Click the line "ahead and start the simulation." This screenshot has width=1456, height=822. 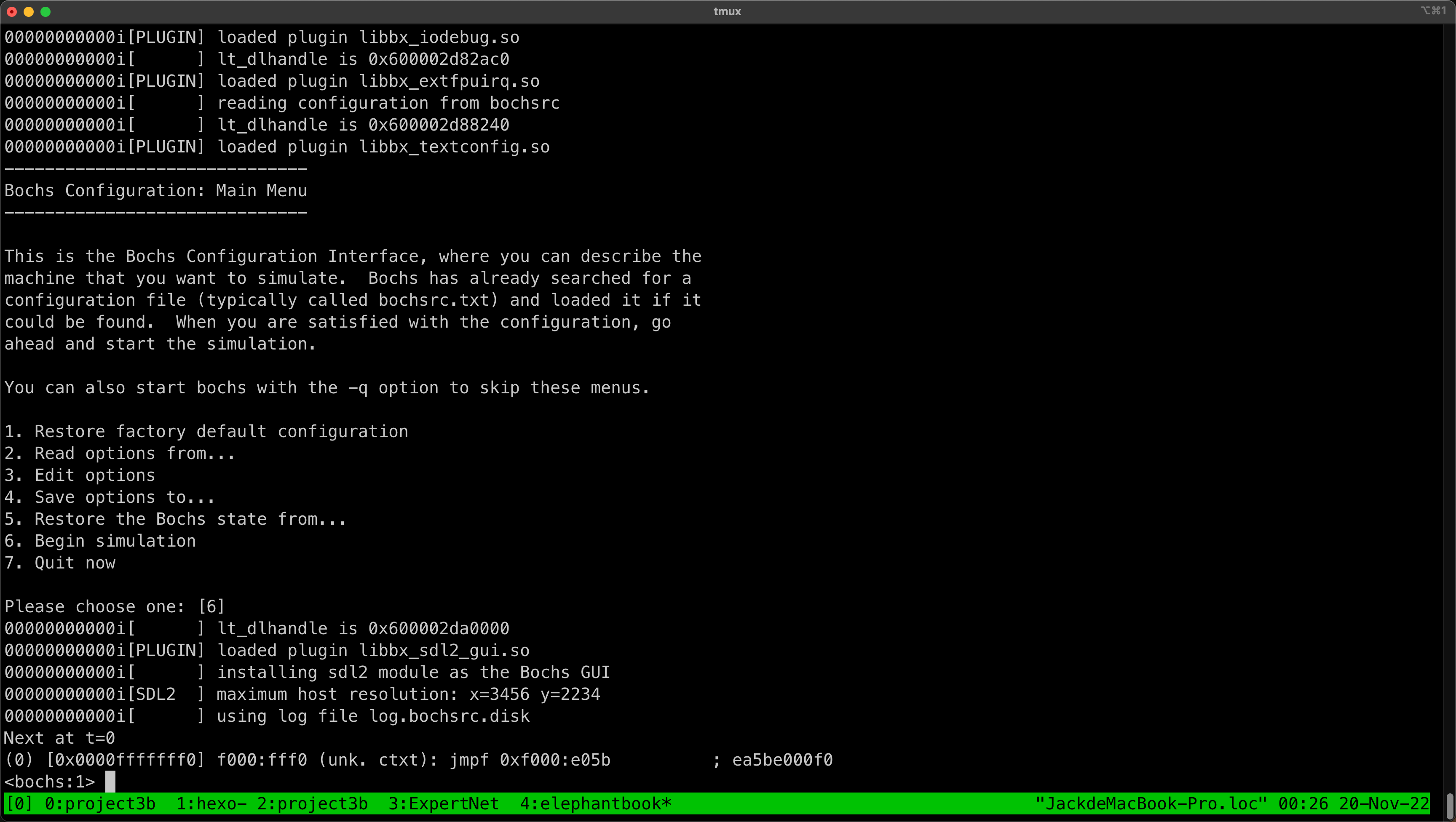pyautogui.click(x=161, y=344)
